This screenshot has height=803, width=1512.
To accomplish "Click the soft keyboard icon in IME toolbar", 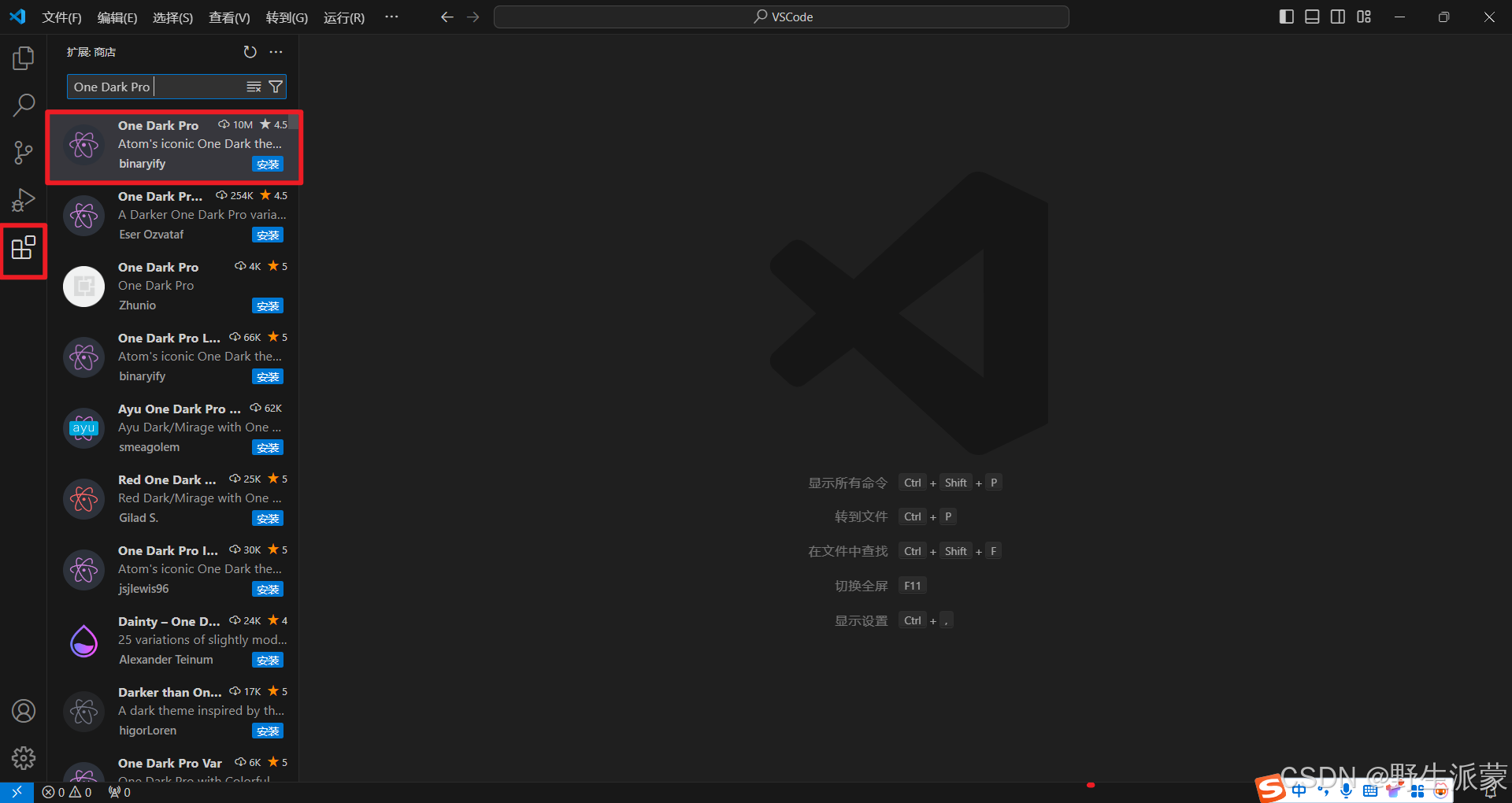I will [x=1370, y=790].
